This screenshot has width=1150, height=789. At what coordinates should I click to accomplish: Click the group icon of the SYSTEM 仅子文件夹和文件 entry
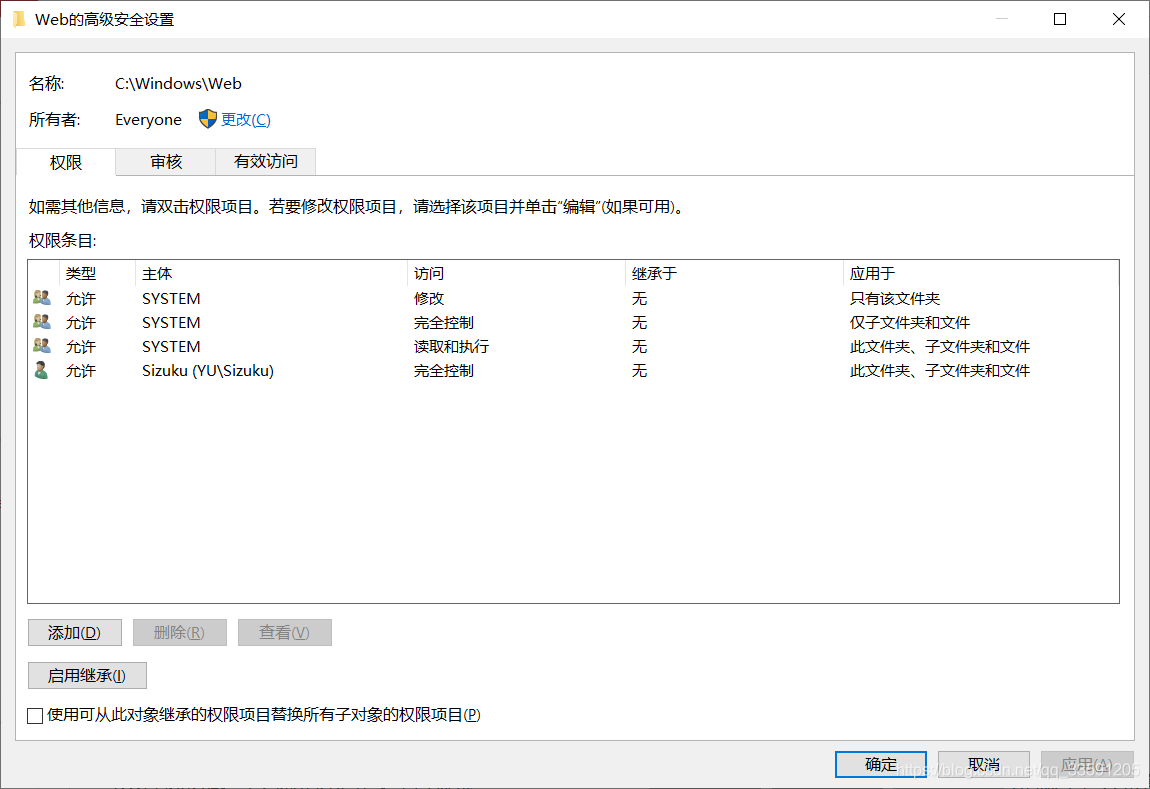42,322
